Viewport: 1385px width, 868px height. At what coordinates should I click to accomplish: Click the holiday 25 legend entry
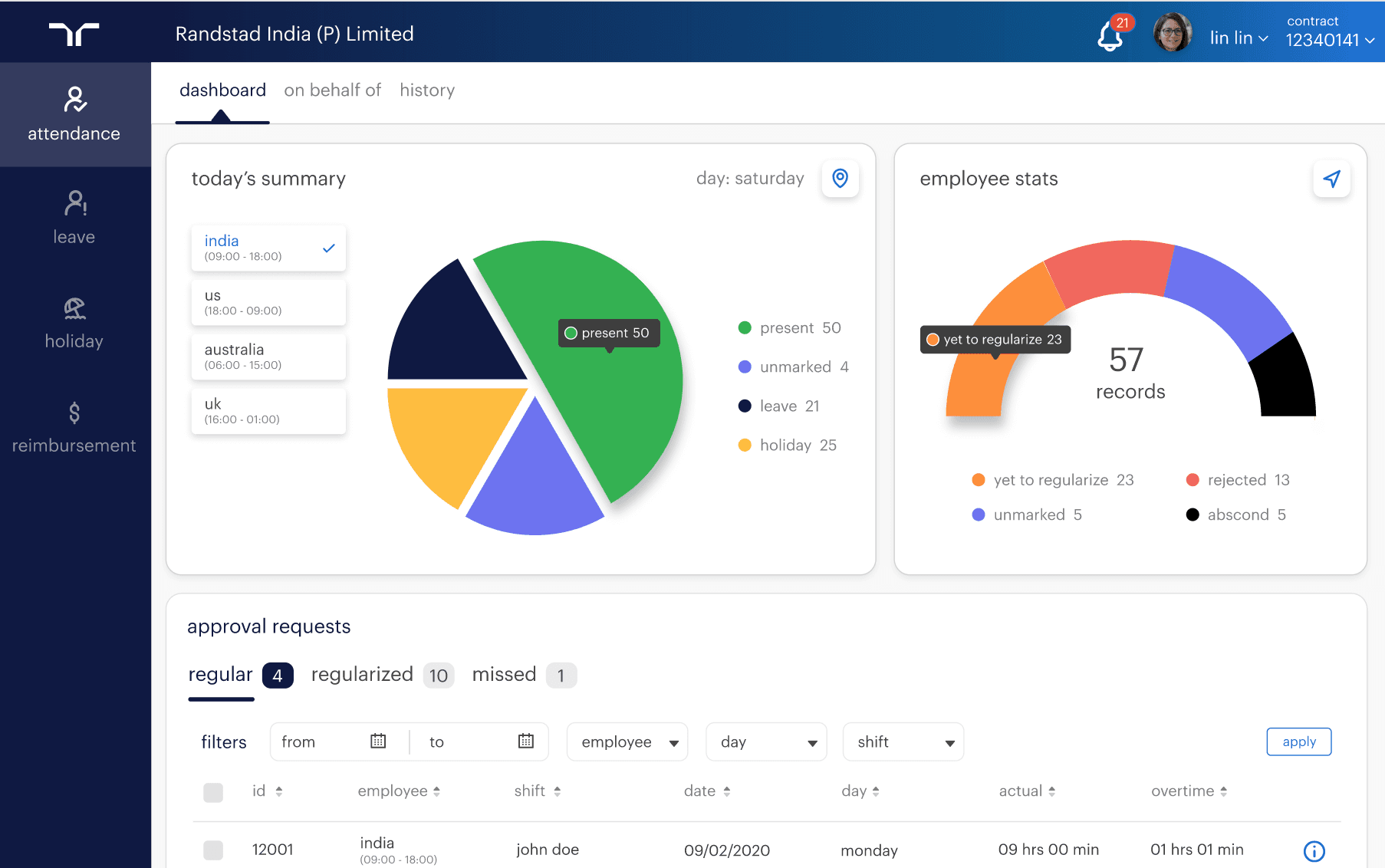point(787,446)
